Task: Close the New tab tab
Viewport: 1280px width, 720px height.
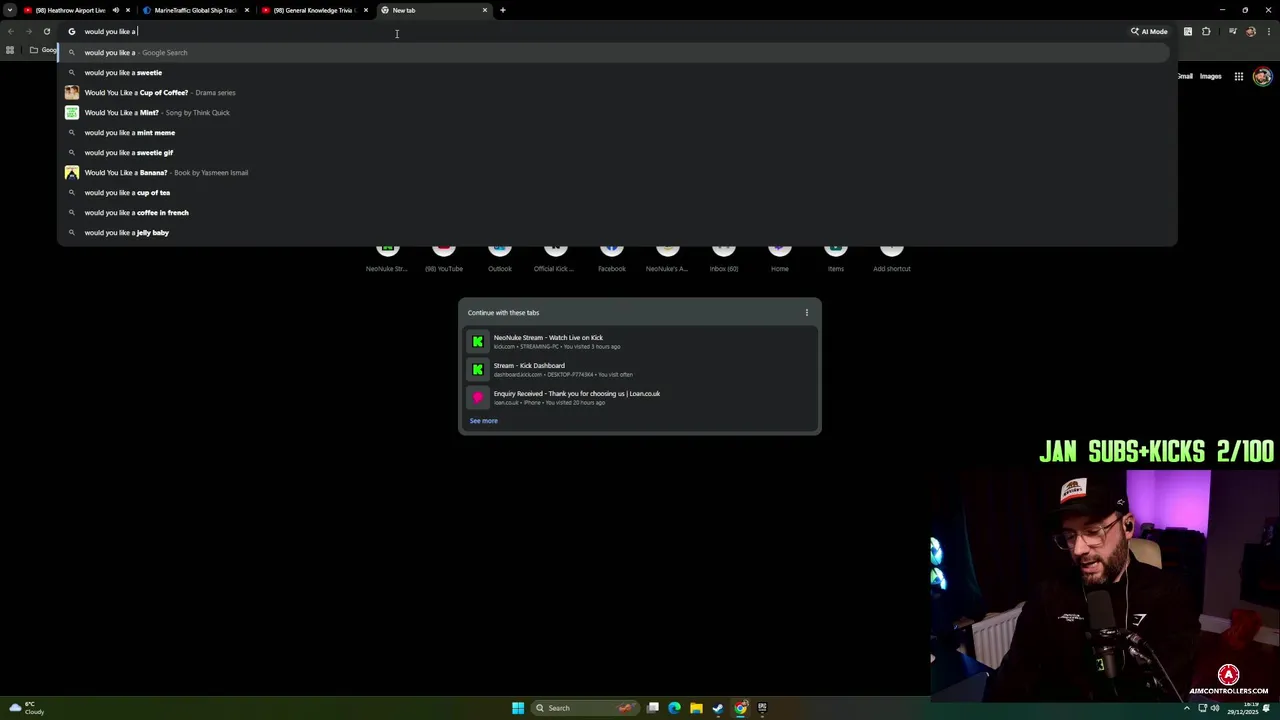Action: pos(485,10)
